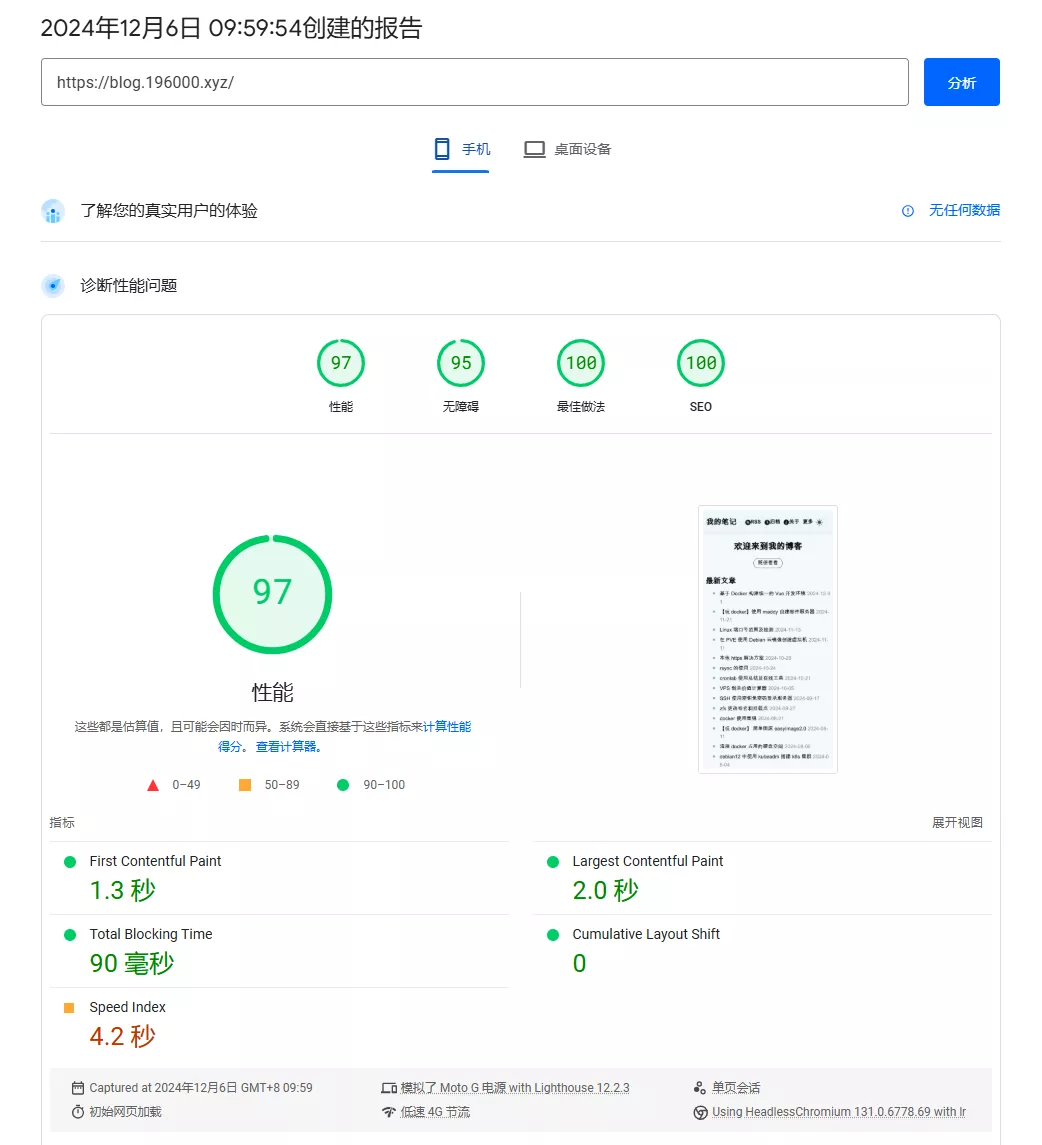Image resolution: width=1042 pixels, height=1145 pixels.
Task: Click the 2.0 秒 LCP value
Action: tap(605, 890)
